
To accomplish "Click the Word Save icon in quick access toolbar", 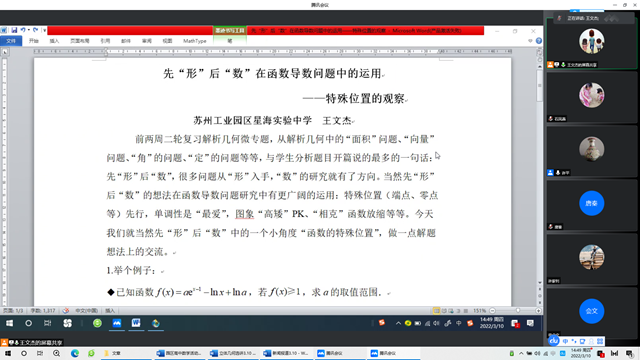I will (14, 30).
